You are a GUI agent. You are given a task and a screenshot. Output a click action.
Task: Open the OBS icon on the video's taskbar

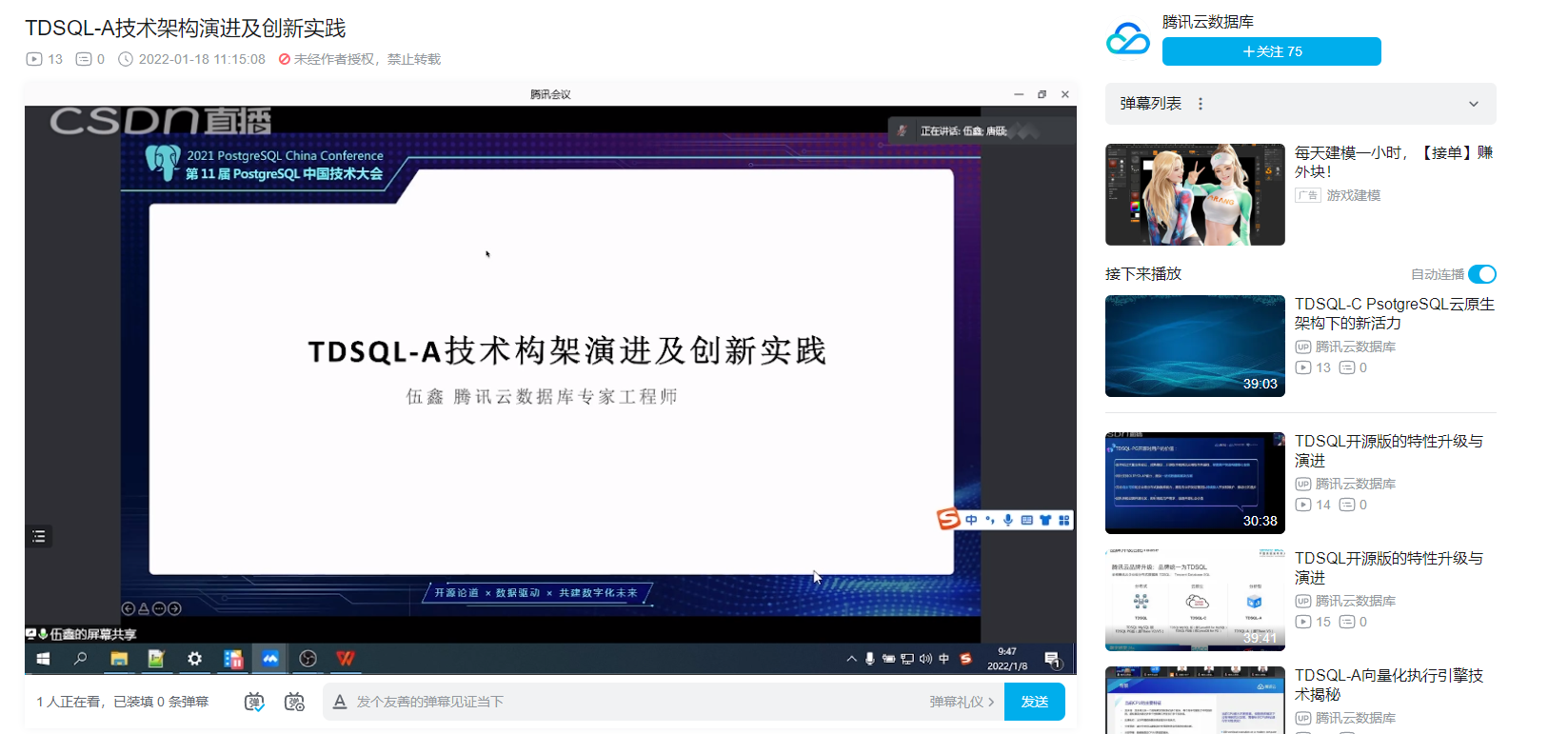click(308, 659)
